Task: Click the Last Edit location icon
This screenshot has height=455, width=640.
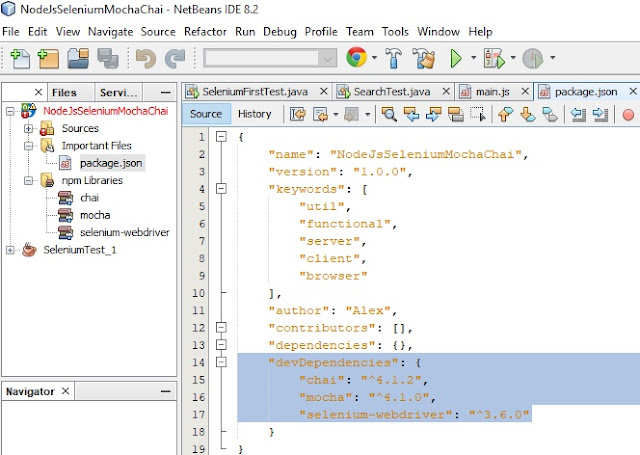Action: click(x=298, y=115)
